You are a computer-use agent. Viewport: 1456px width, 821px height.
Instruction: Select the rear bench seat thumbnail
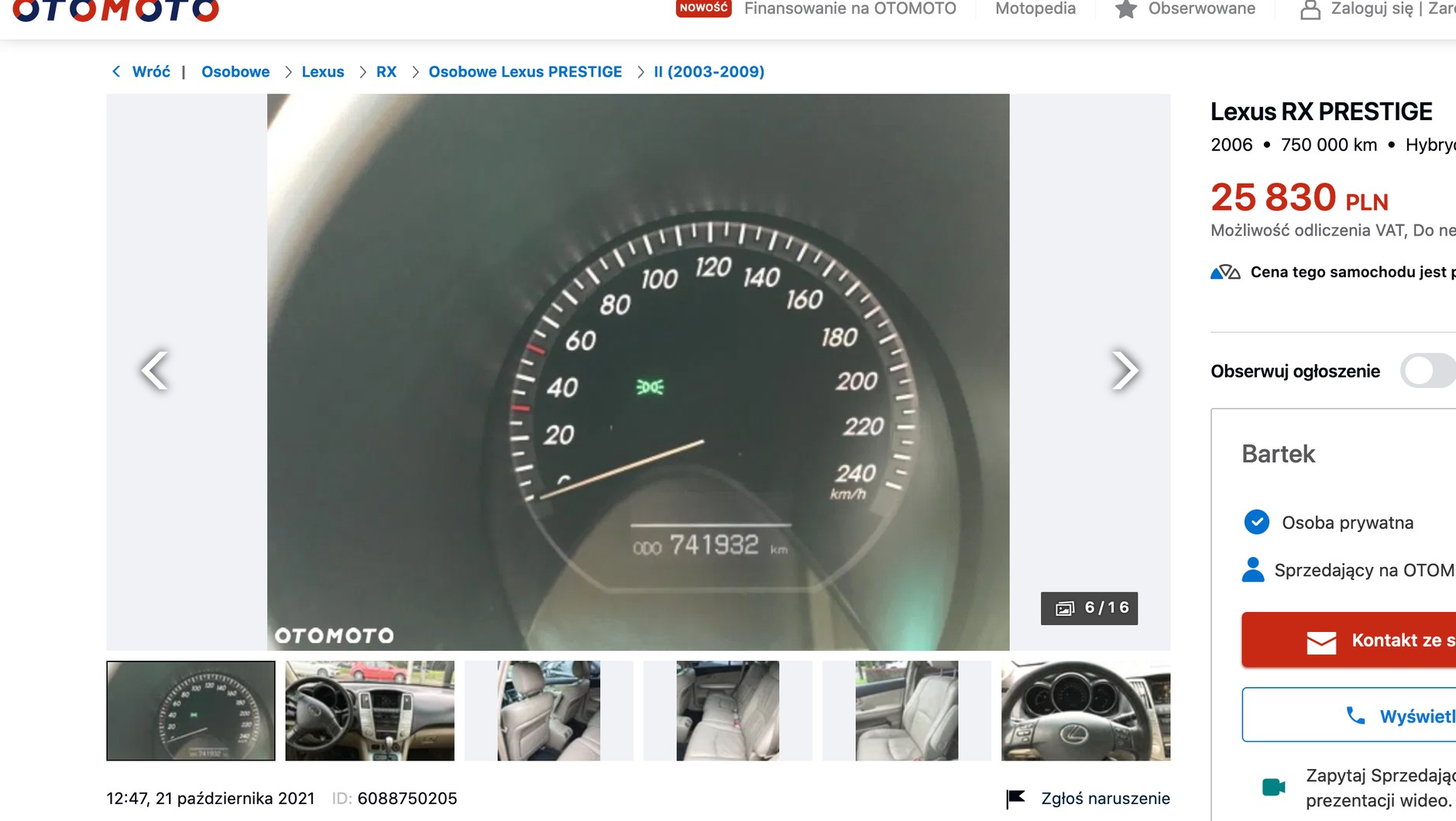click(728, 711)
